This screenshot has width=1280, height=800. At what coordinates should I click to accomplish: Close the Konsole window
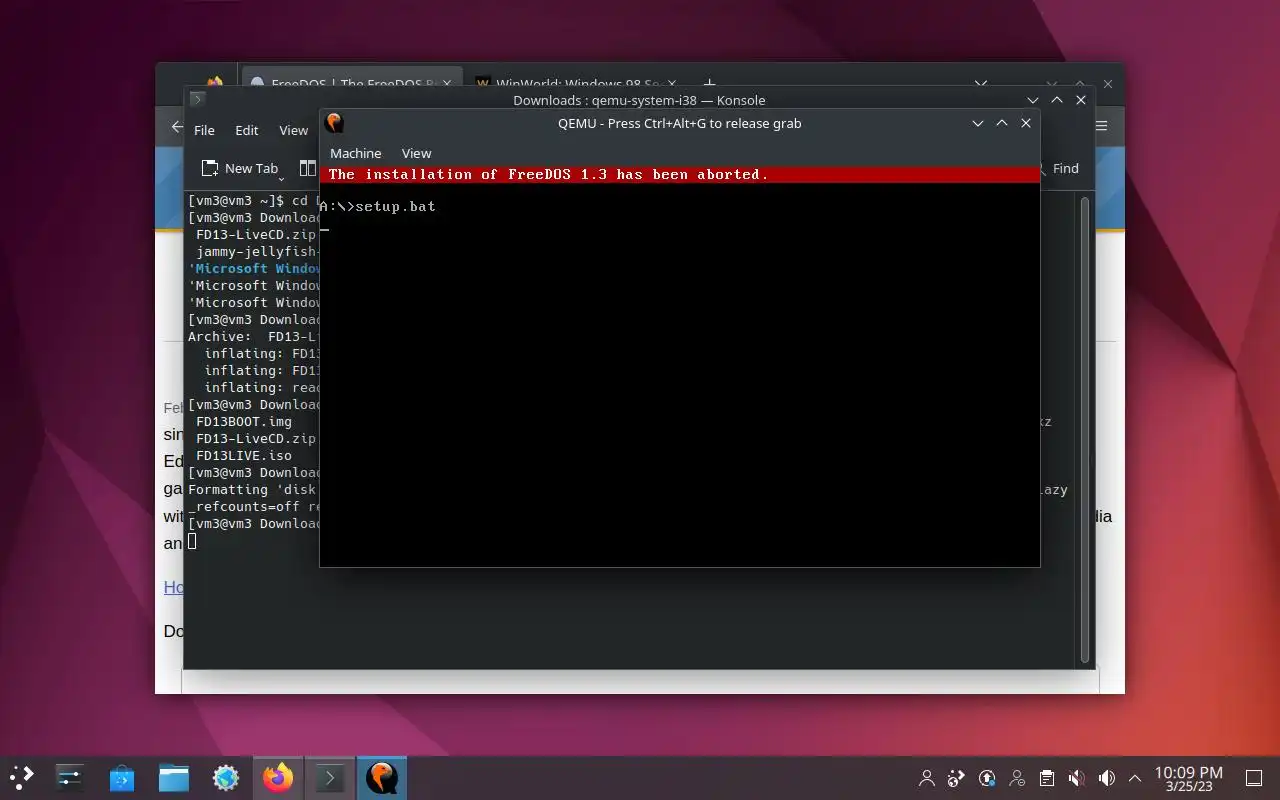coord(1081,100)
